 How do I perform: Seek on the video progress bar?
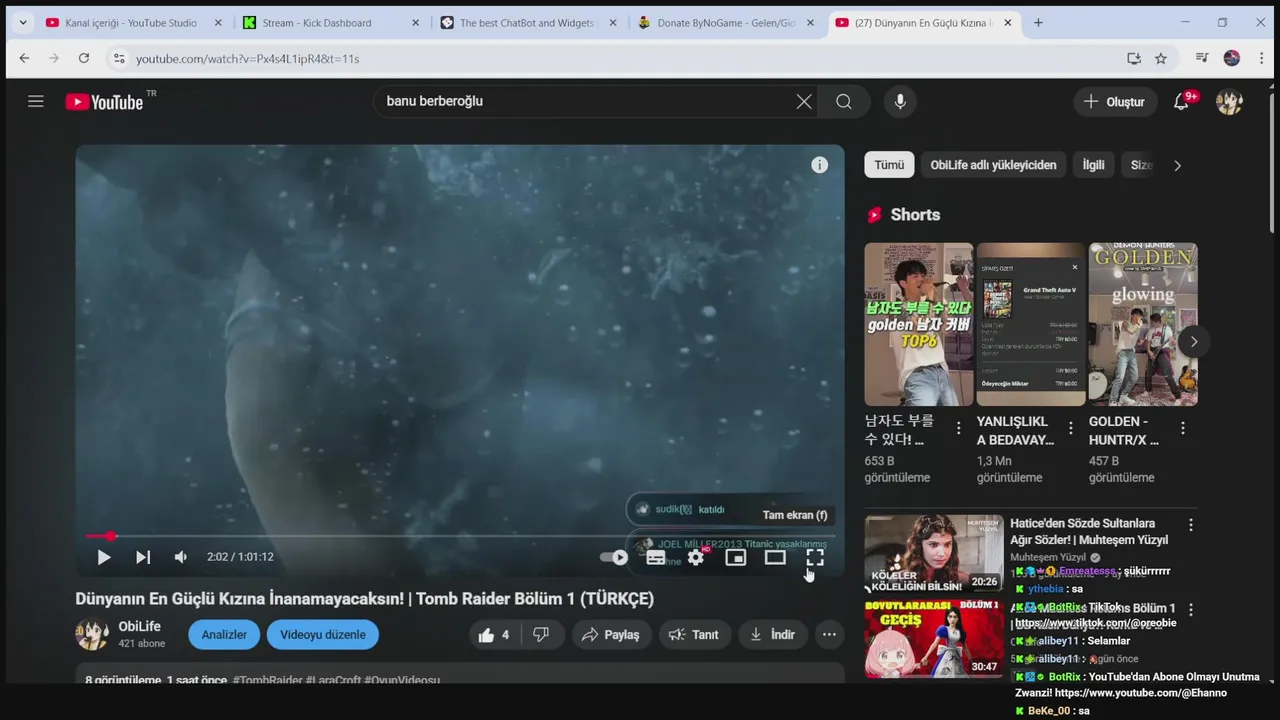click(460, 536)
